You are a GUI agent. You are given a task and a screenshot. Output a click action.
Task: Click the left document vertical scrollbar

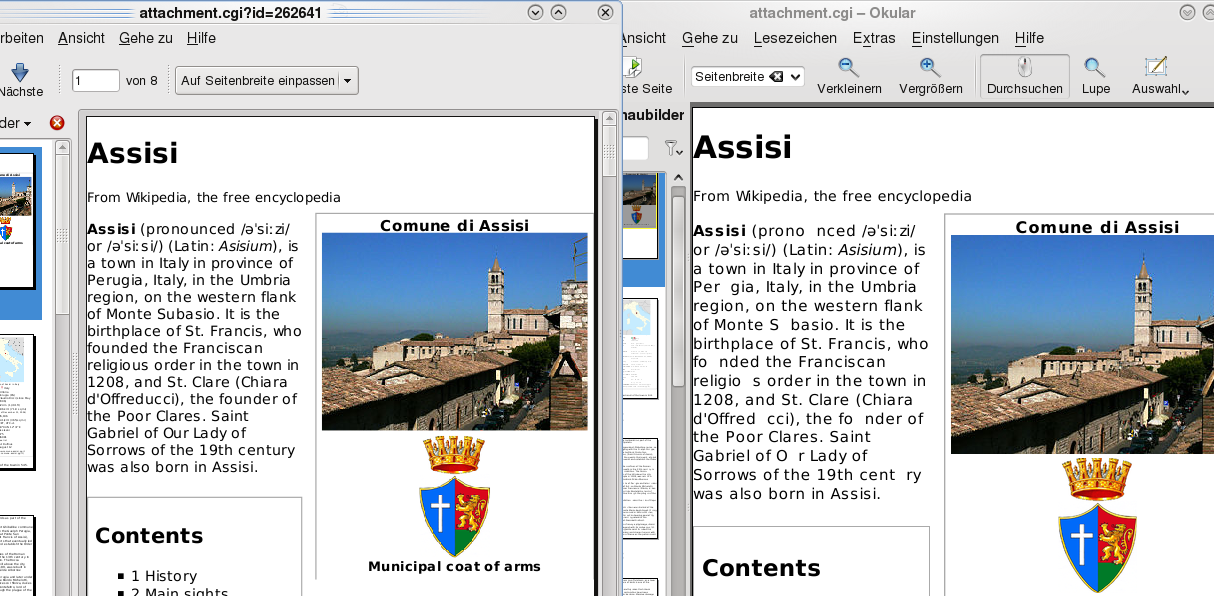[x=609, y=350]
